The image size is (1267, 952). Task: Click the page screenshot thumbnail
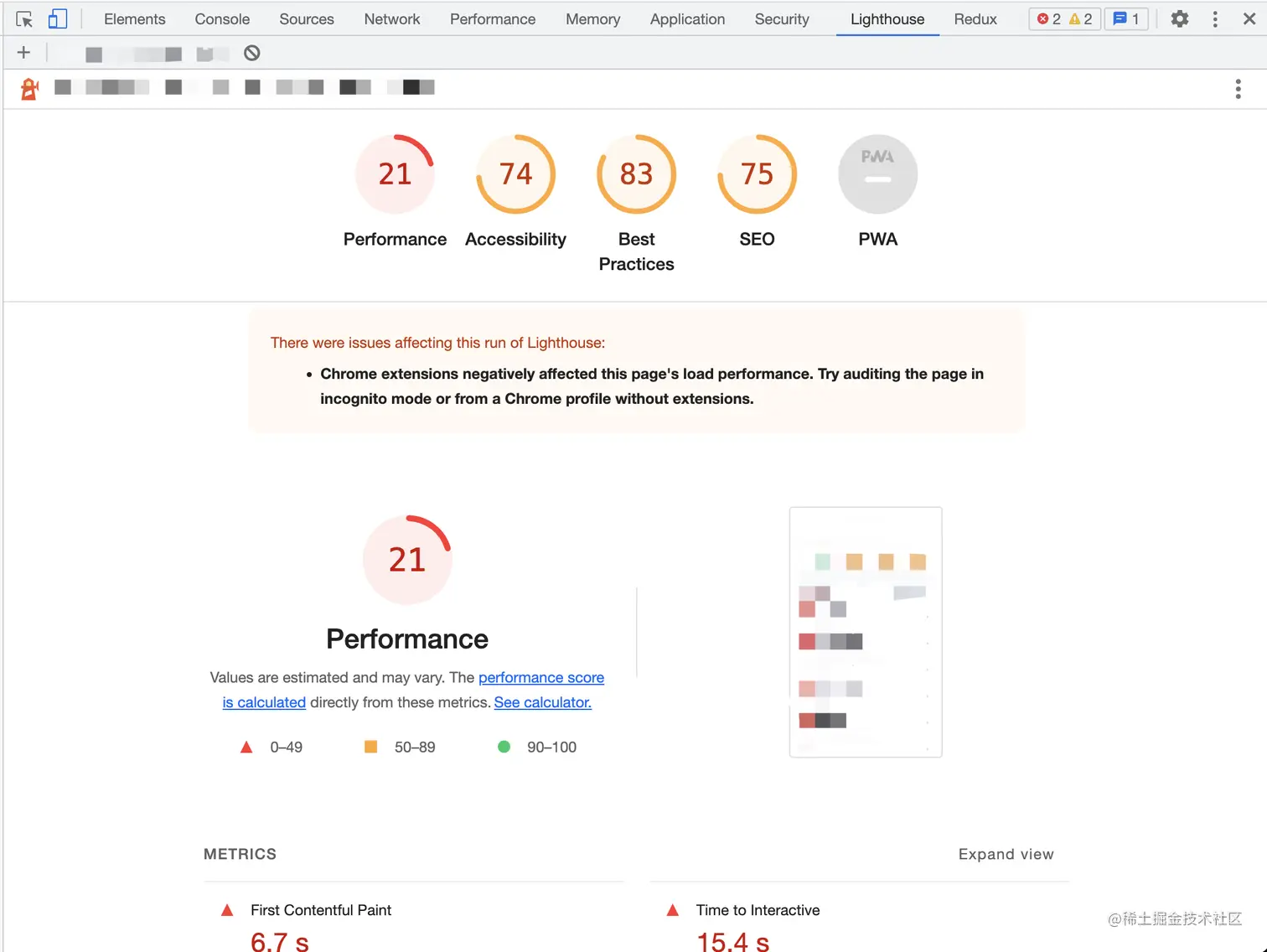[866, 632]
